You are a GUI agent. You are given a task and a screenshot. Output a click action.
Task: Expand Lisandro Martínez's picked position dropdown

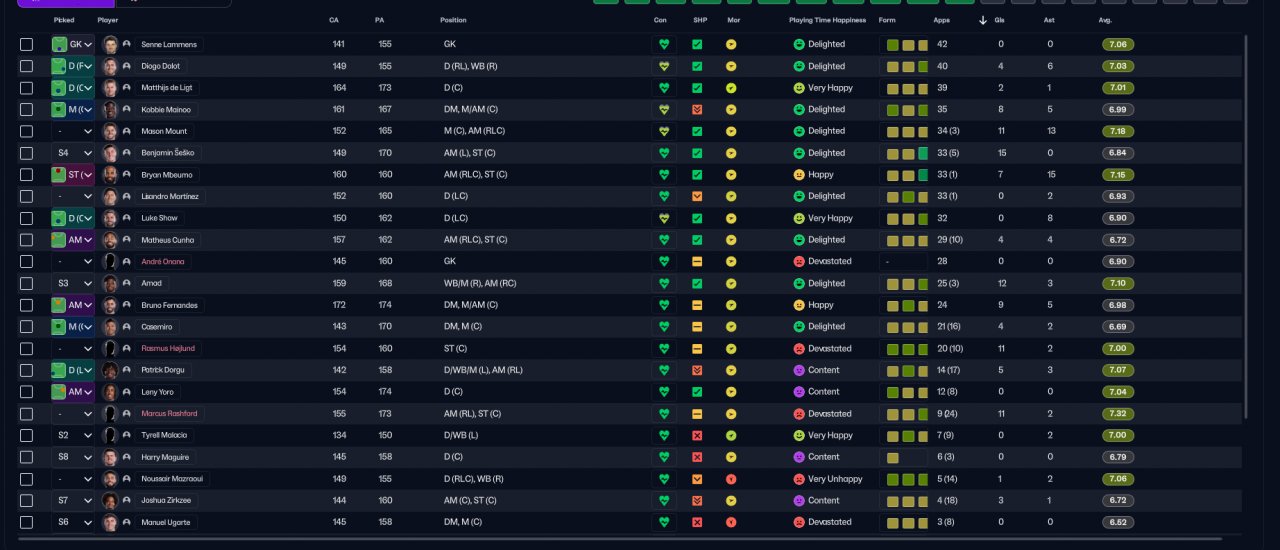73,196
